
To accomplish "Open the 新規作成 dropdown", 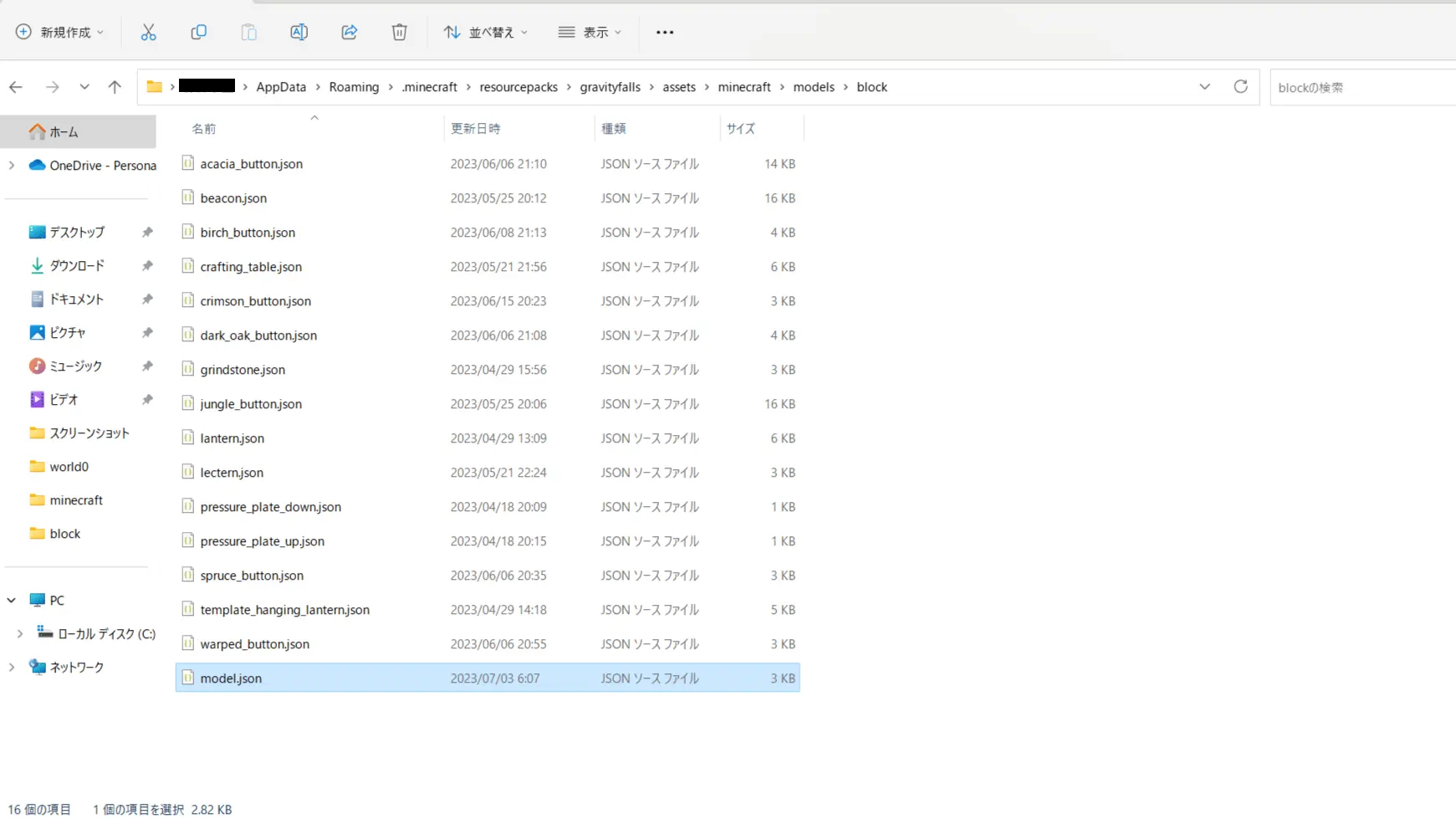I will 60,32.
